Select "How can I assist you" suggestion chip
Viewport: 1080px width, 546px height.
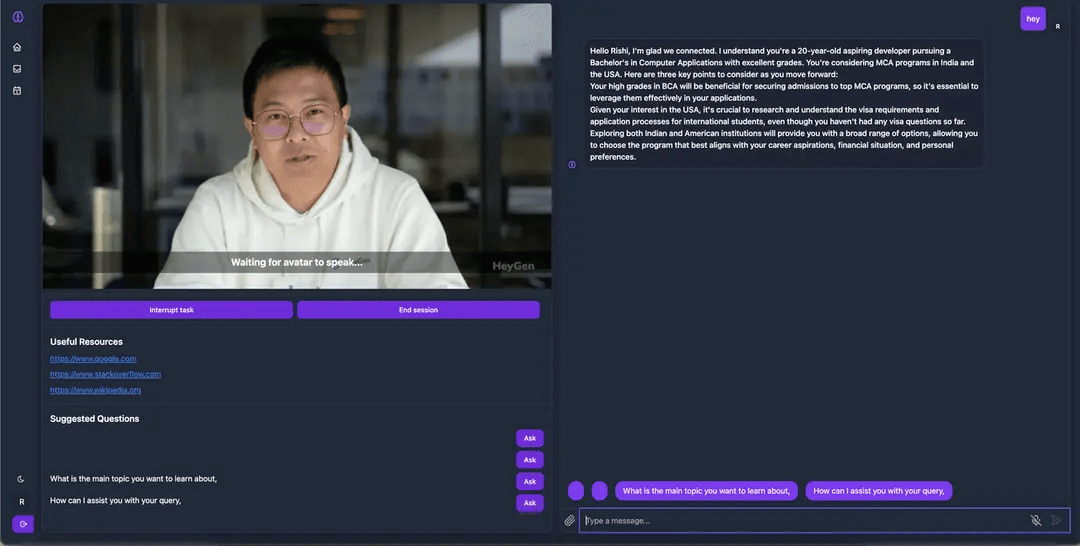coord(878,491)
